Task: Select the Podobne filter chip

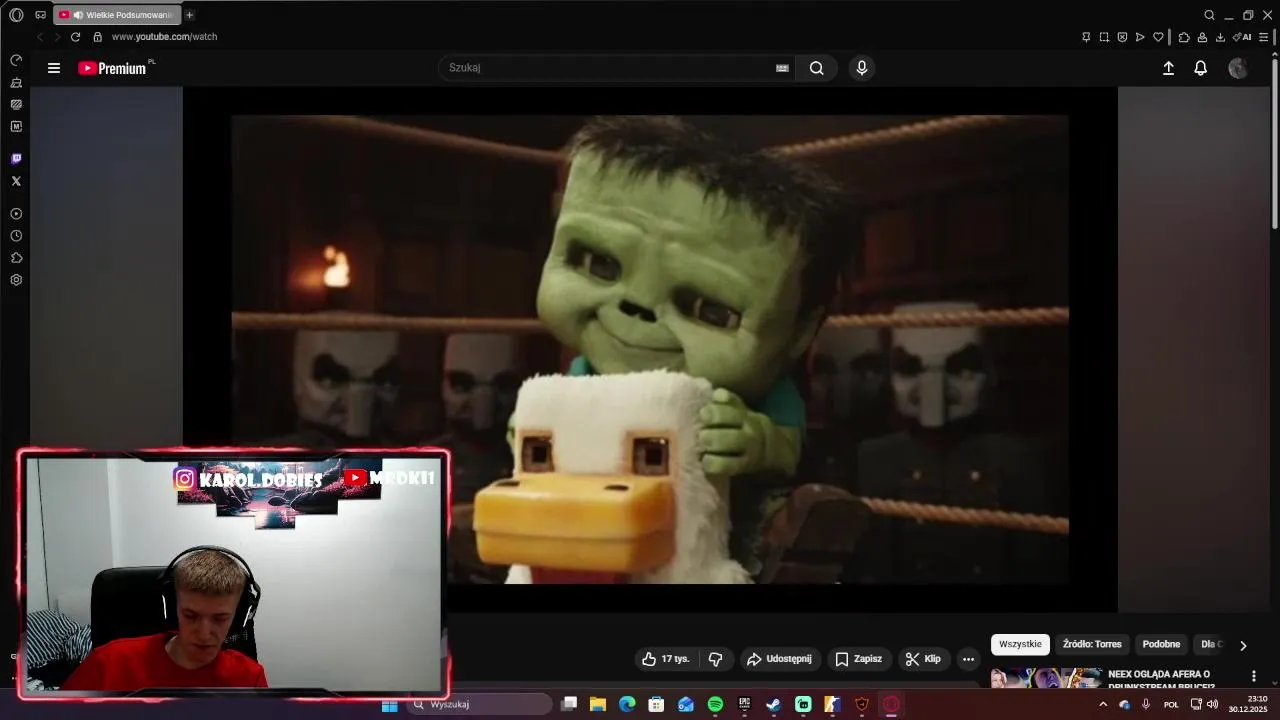Action: (1161, 644)
